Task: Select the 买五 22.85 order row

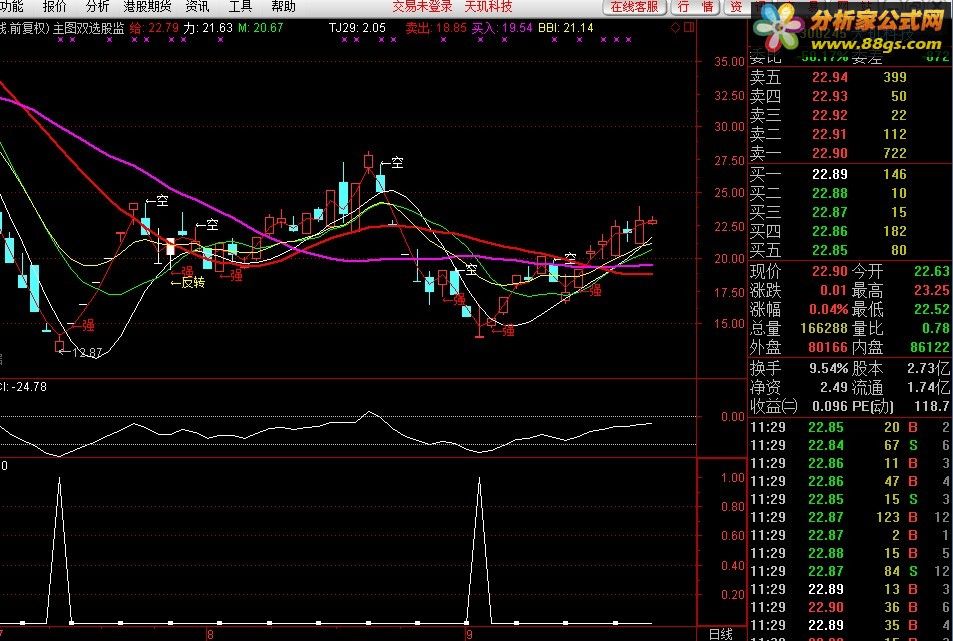Action: [x=849, y=250]
